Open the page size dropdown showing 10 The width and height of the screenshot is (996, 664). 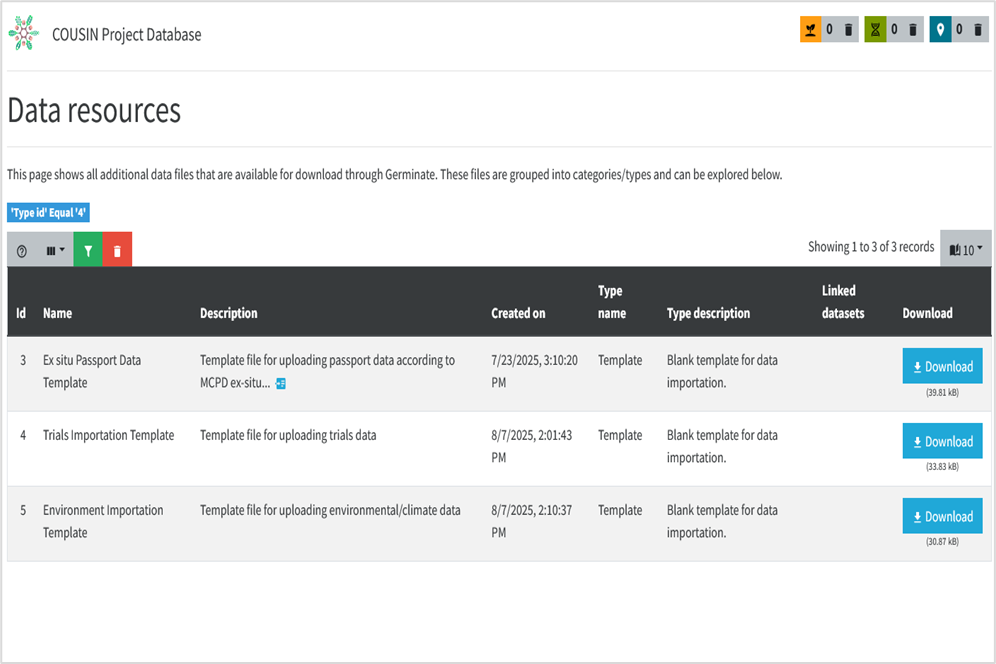(x=966, y=250)
